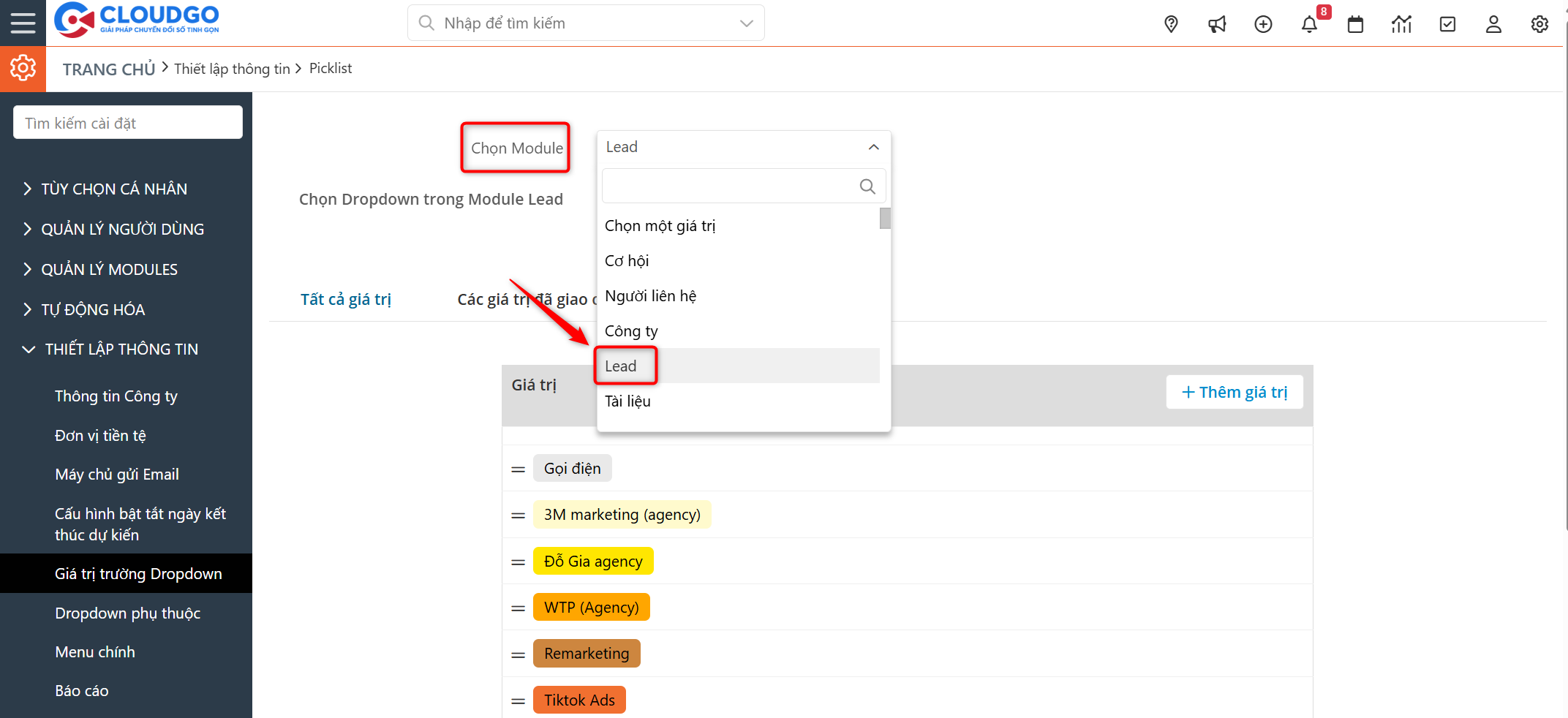
Task: Expand the QUẢN LÝ MODULES section
Action: (108, 269)
